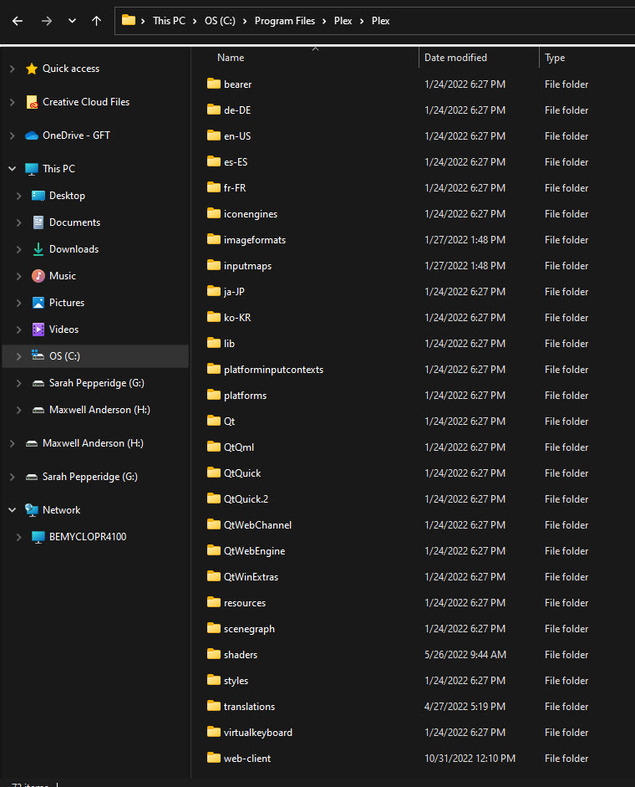Select the ja-JP folder
This screenshot has height=787, width=635.
(234, 292)
